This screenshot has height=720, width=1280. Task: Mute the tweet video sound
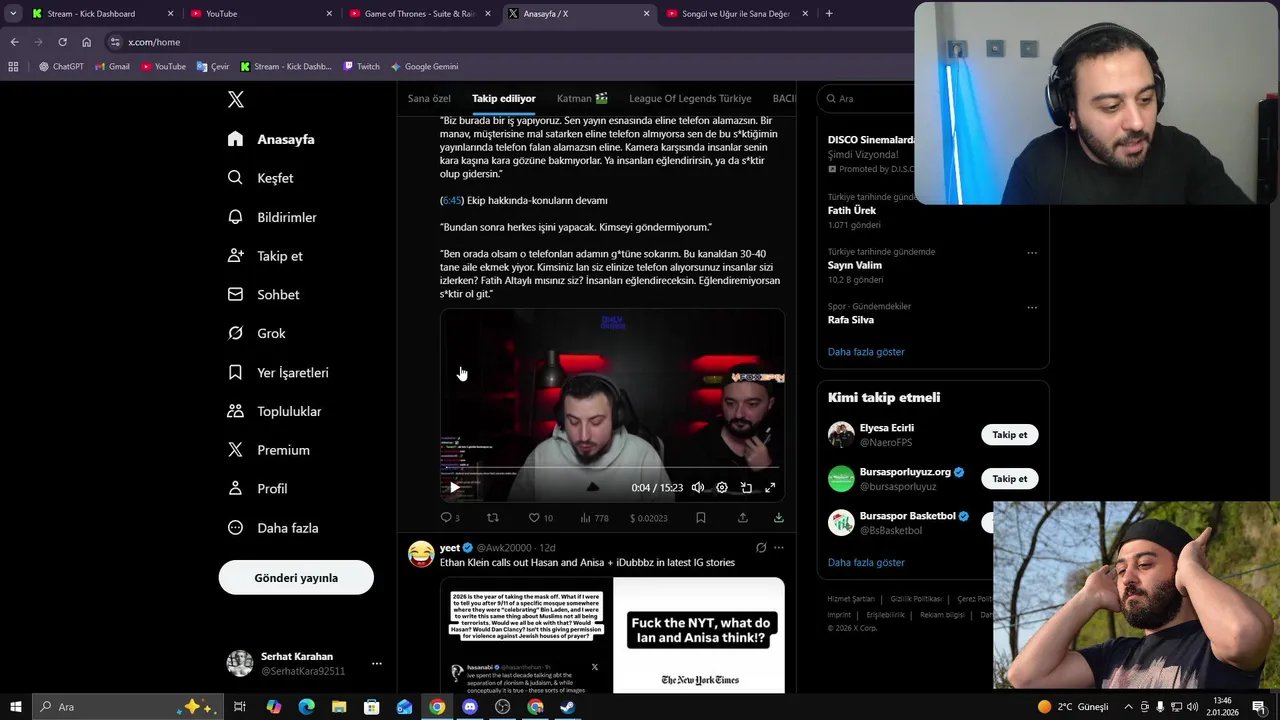point(698,488)
